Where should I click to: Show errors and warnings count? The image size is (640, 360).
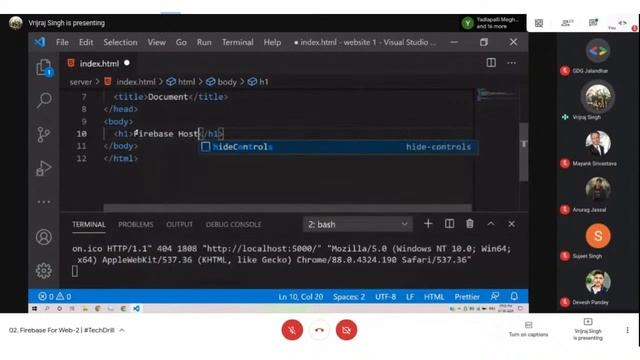click(55, 296)
